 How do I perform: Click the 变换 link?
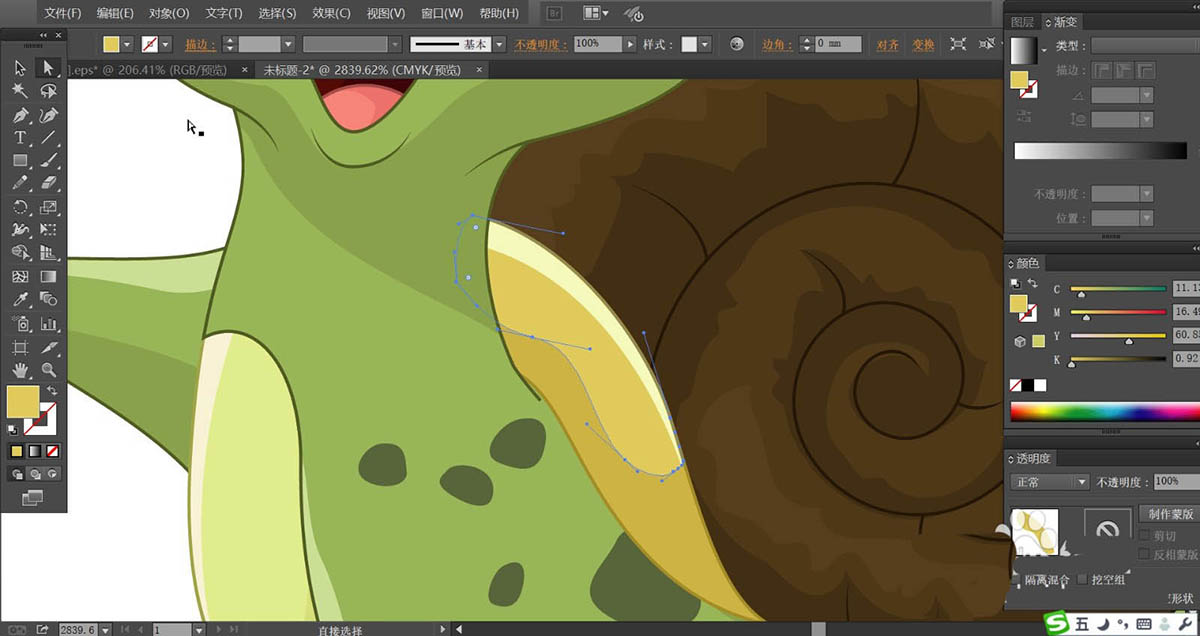923,45
